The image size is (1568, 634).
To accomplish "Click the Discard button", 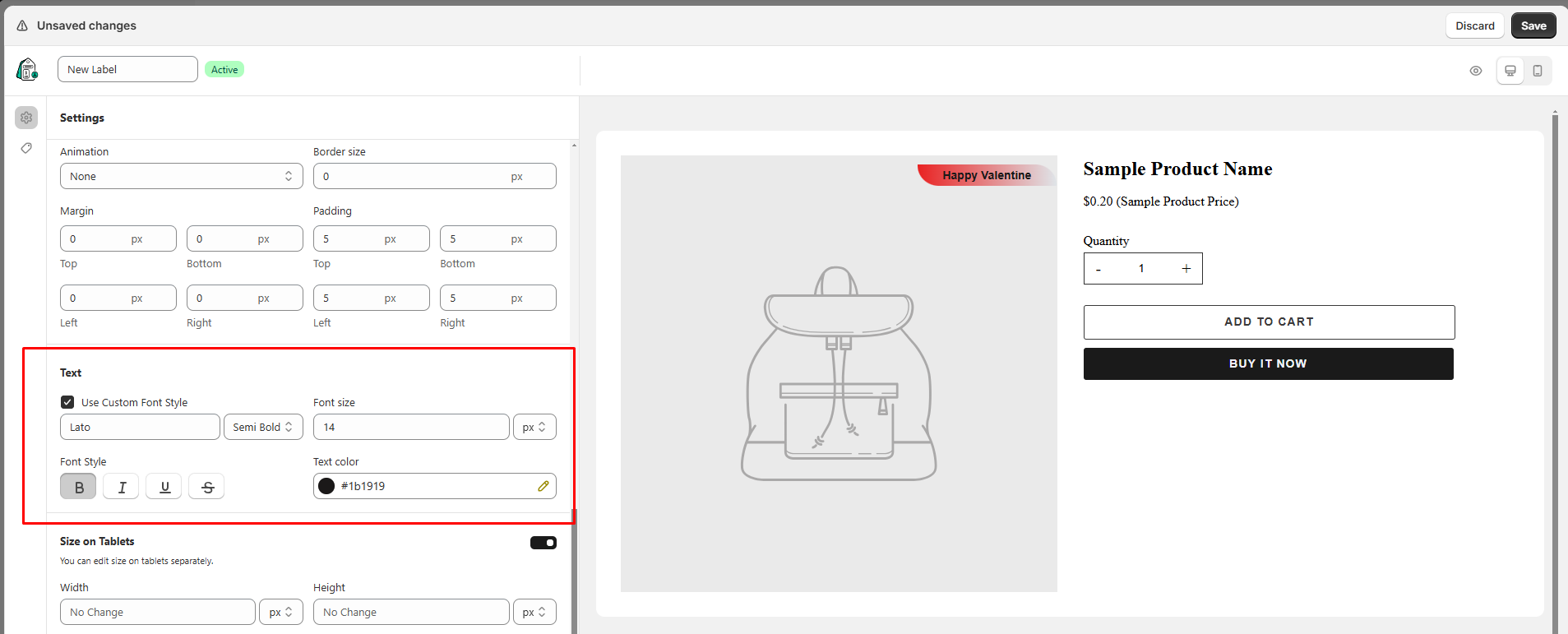I will [1474, 25].
